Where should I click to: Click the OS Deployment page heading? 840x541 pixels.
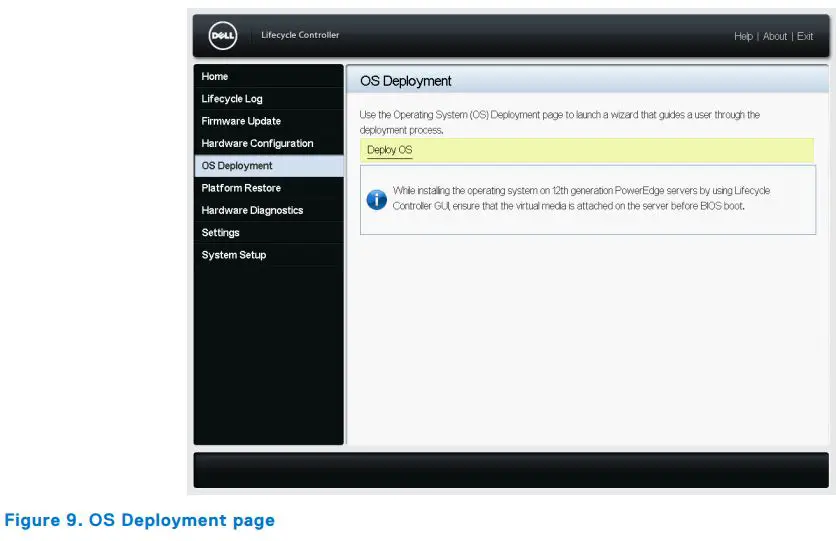coord(406,81)
